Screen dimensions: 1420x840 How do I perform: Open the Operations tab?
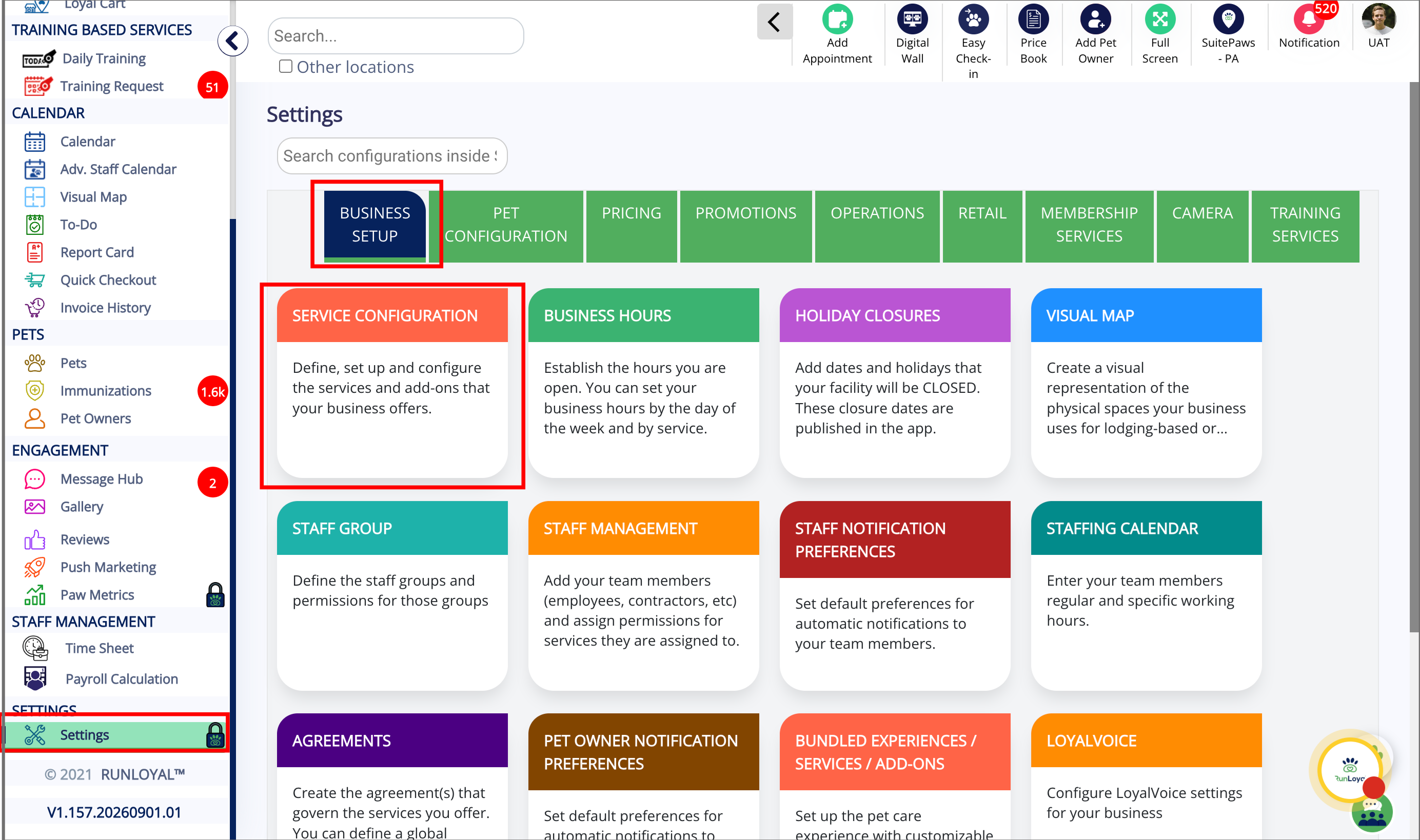pyautogui.click(x=877, y=226)
